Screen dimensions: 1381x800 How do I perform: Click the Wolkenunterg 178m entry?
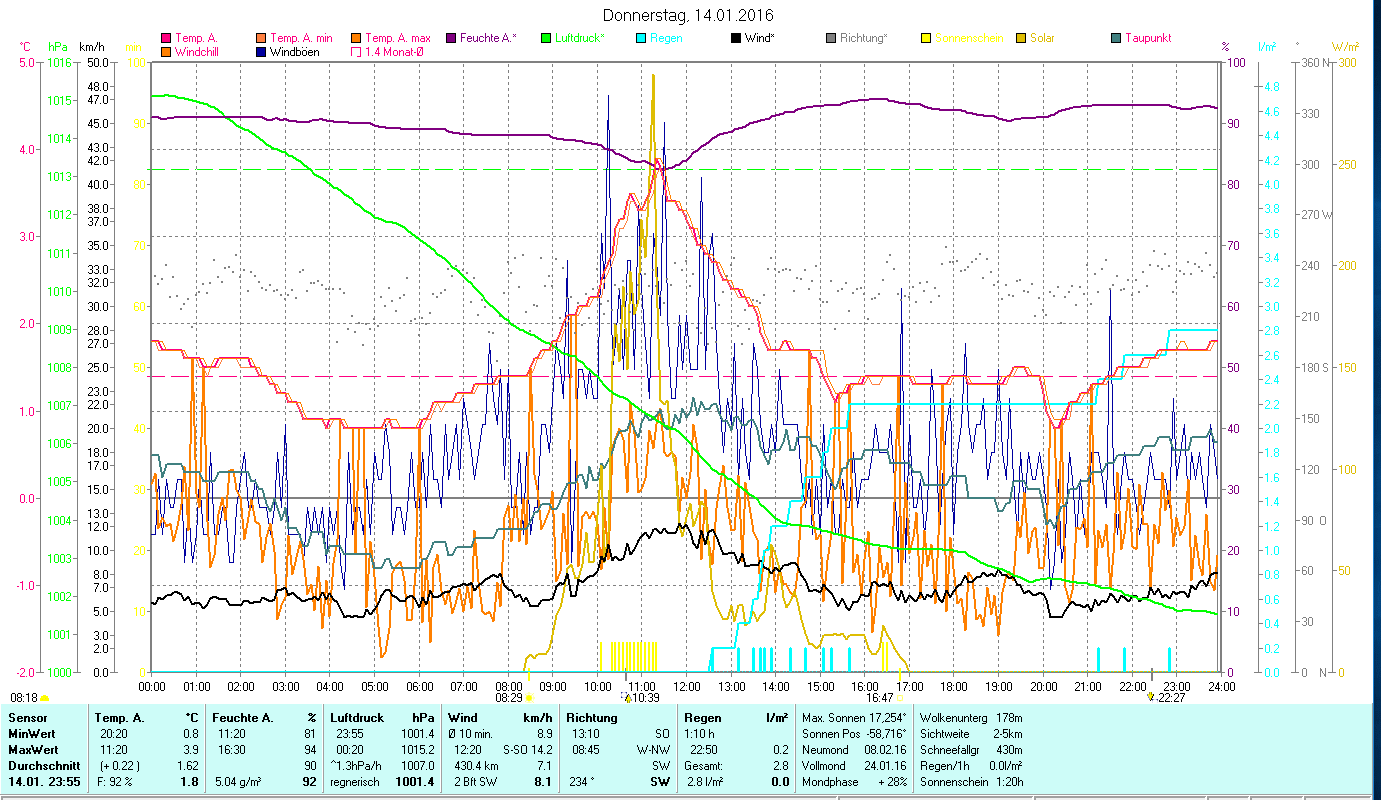[971, 717]
